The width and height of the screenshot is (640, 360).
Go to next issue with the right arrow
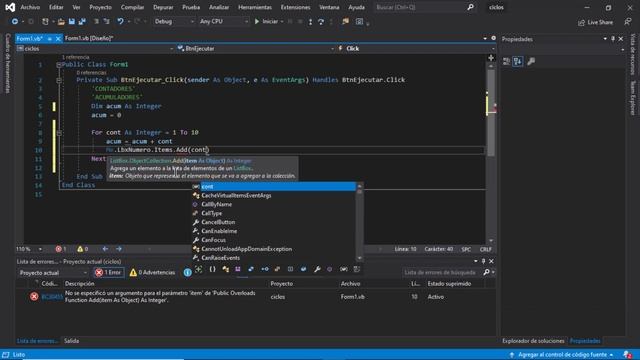click(x=119, y=249)
